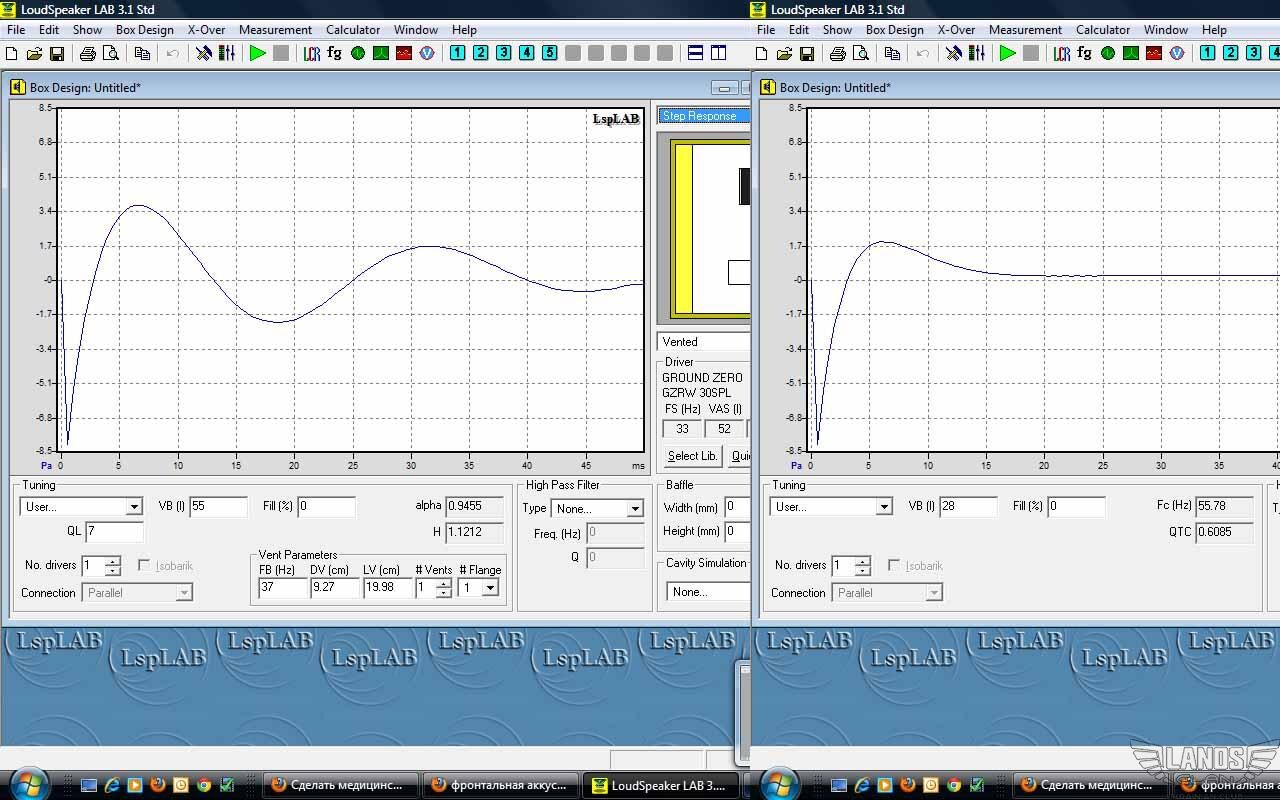Viewport: 1280px width, 800px height.
Task: Select memory 1 button in left window toolbar
Action: (458, 53)
